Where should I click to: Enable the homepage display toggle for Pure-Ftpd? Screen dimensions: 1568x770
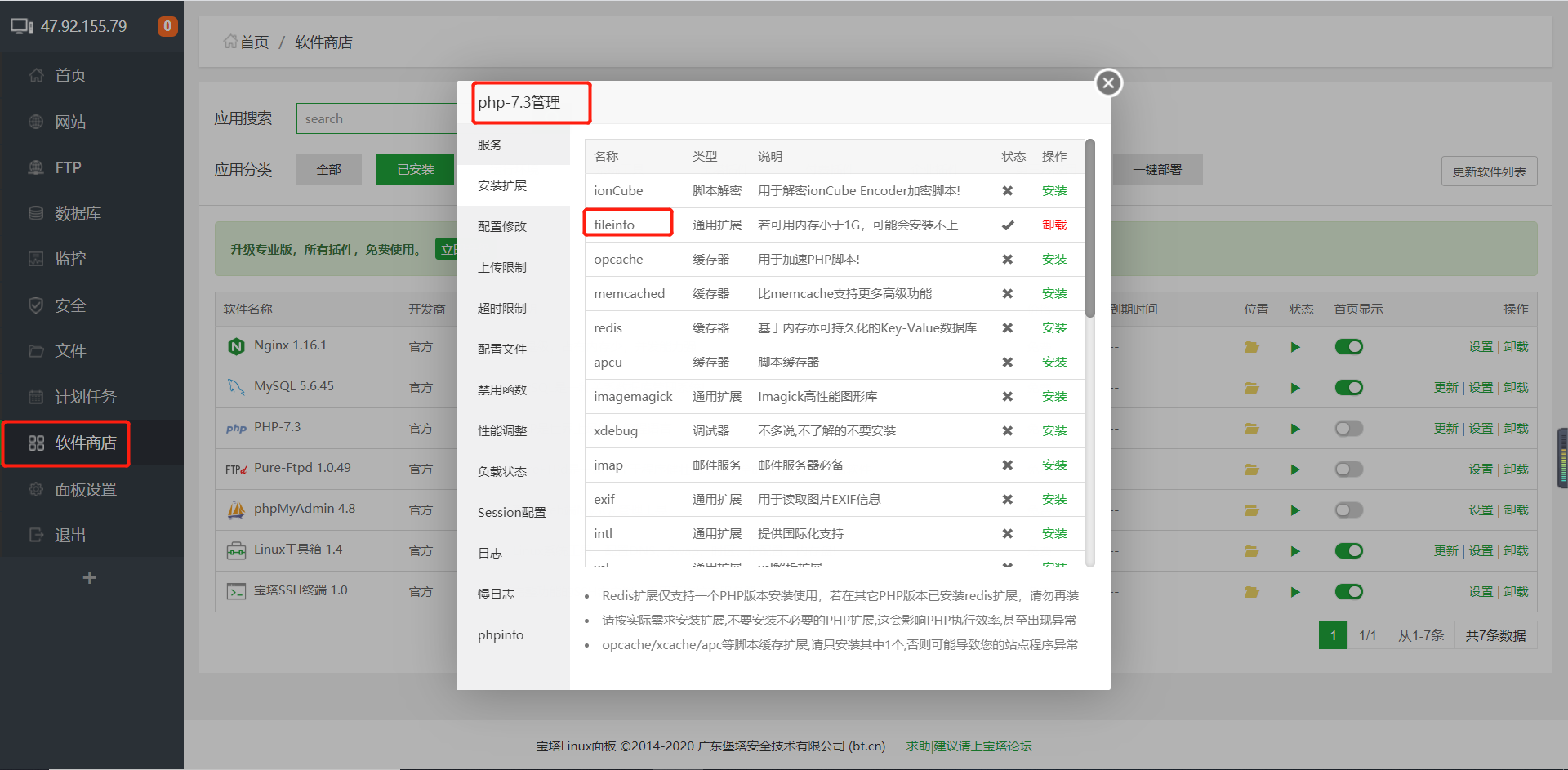click(x=1348, y=469)
